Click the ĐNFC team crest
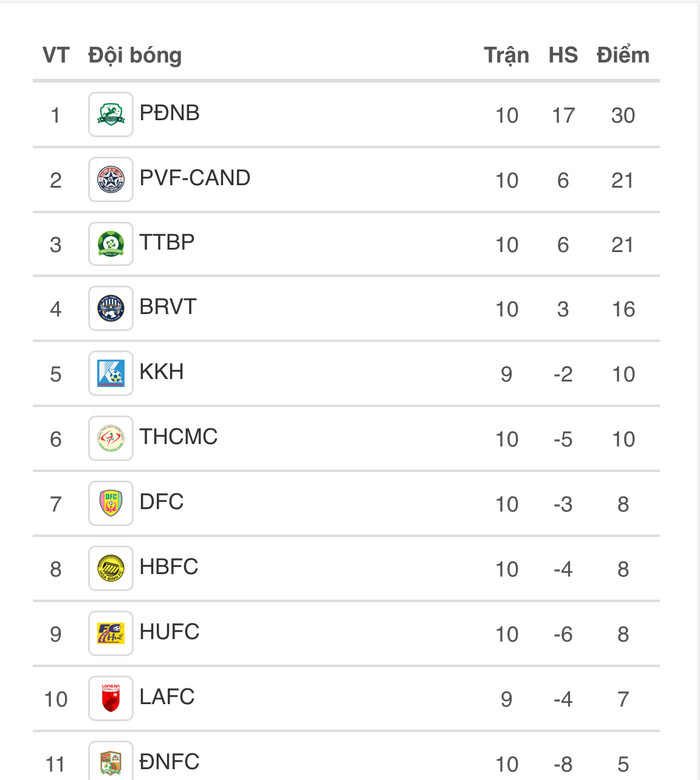 (x=110, y=763)
